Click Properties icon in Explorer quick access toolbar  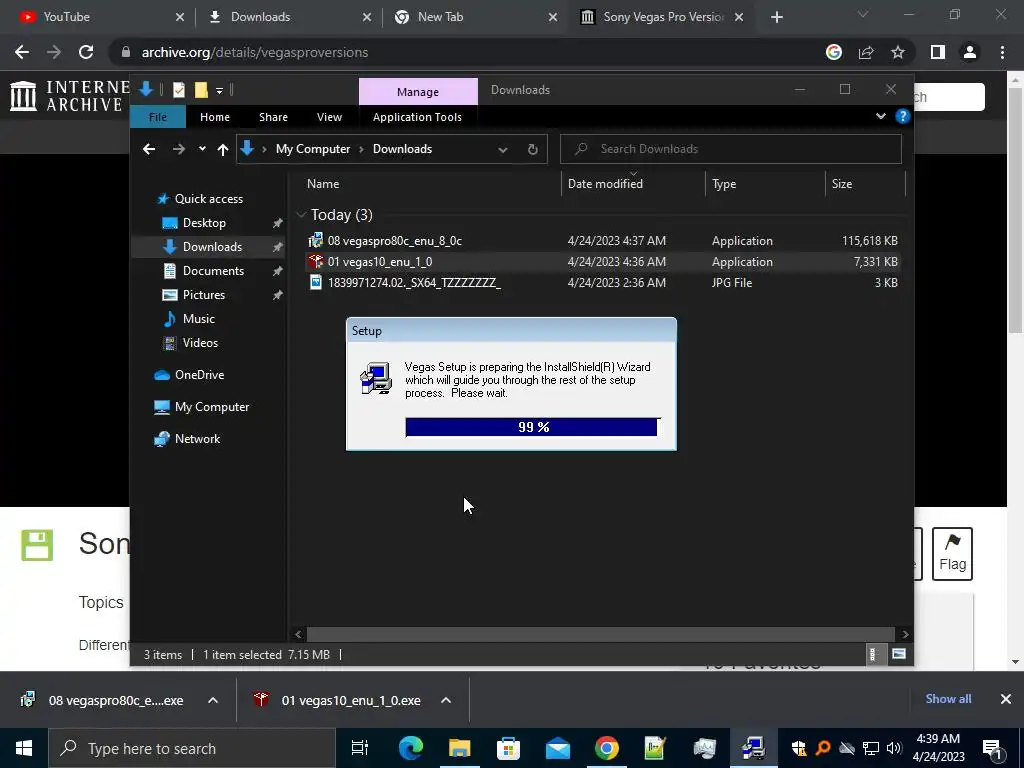tap(178, 89)
